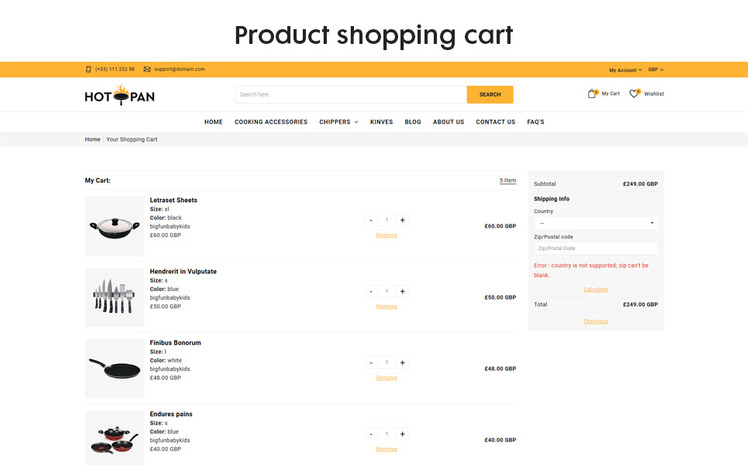Click the country not supported error text
748x465 pixels.
[x=591, y=270]
